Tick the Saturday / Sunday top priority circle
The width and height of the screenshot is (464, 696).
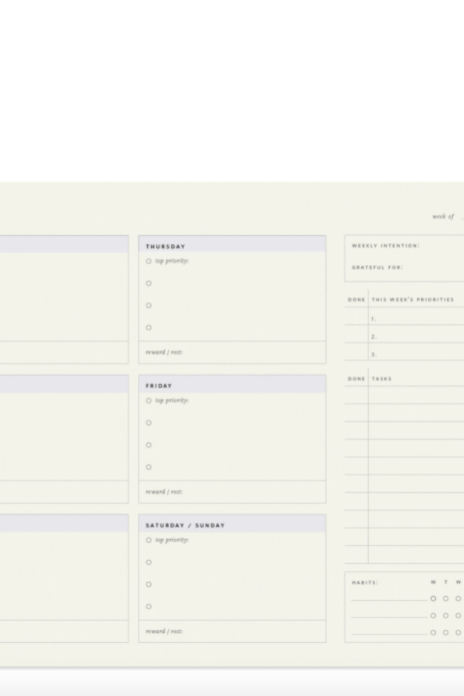149,540
